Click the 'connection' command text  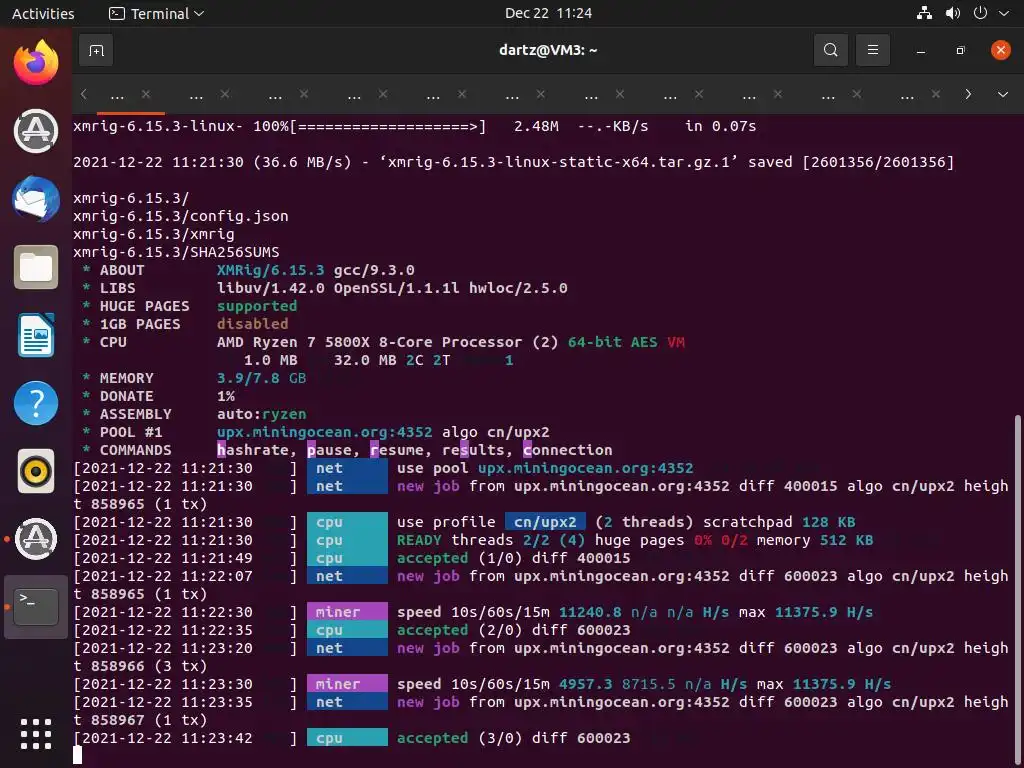pyautogui.click(x=568, y=450)
